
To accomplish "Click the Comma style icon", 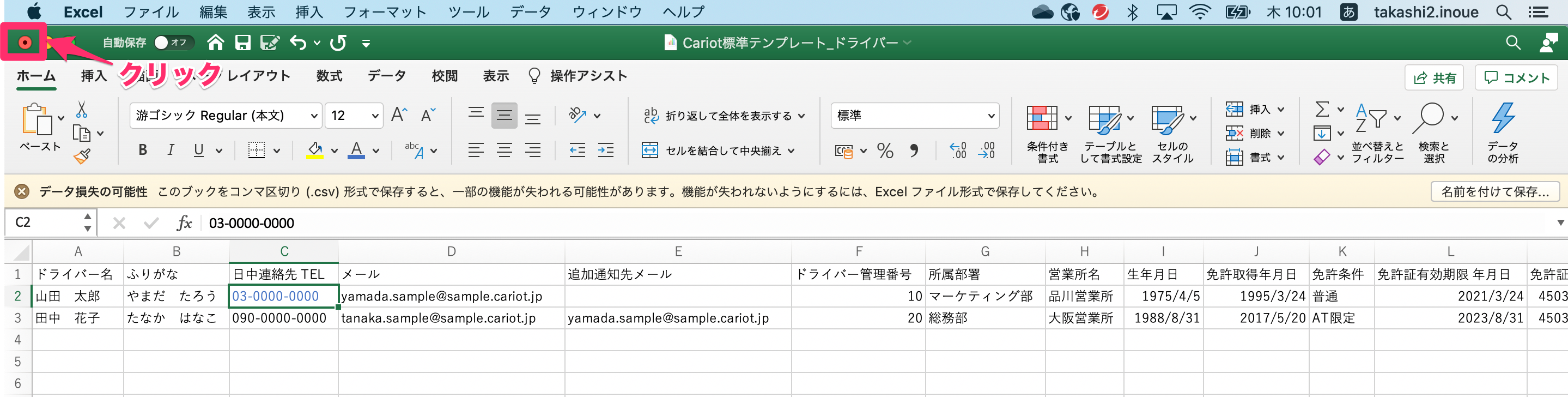I will point(914,151).
